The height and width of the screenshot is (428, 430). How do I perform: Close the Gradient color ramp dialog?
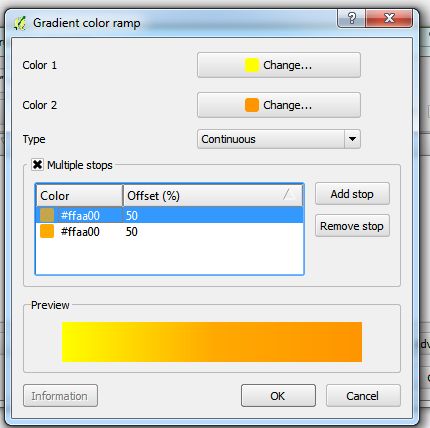coord(389,18)
